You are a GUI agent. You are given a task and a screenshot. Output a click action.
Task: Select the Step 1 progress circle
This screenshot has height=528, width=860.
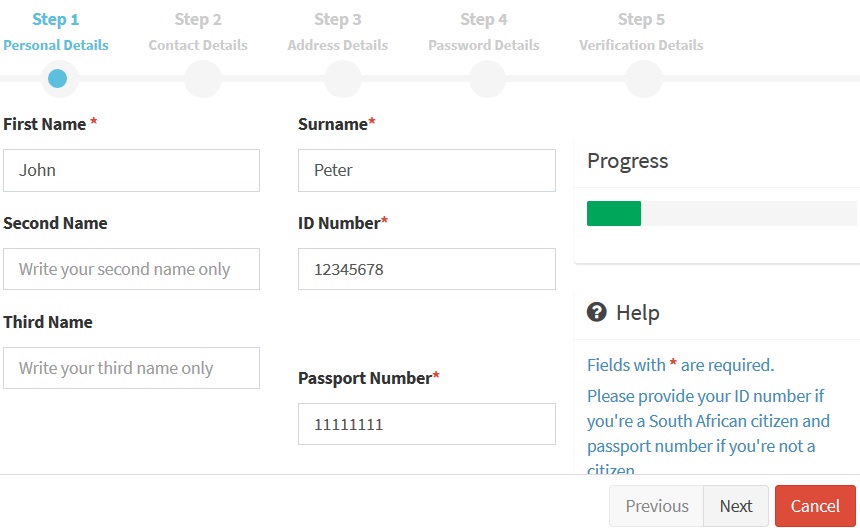click(57, 78)
